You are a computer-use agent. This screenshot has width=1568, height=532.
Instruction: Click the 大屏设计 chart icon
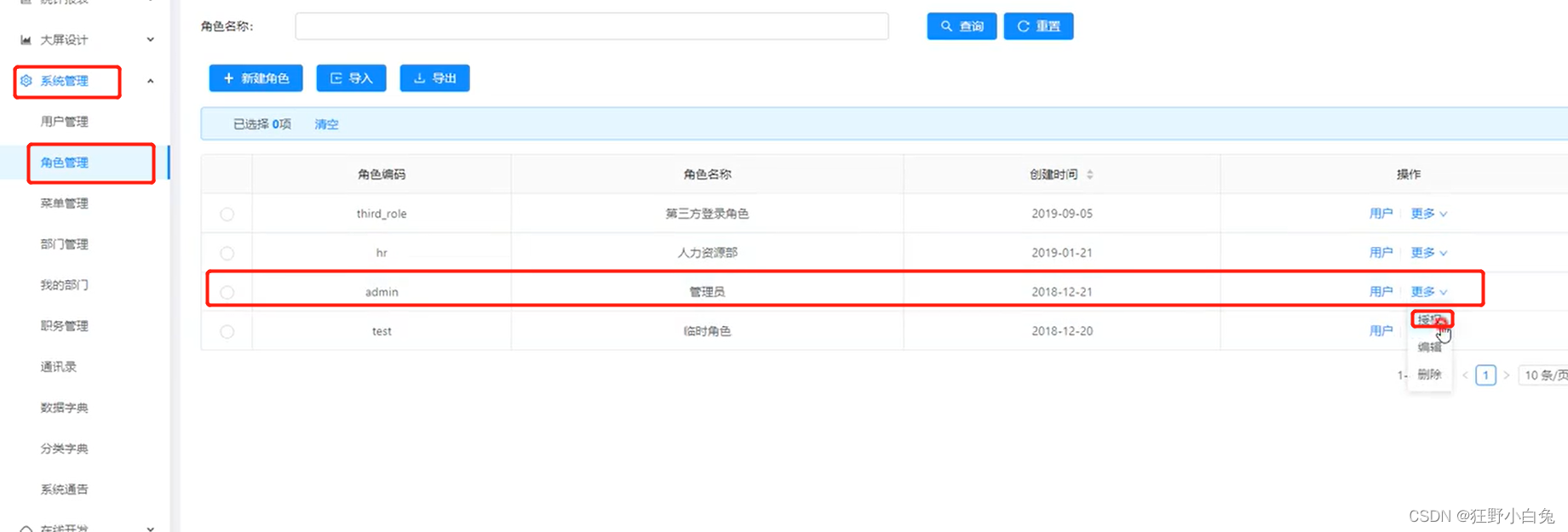(x=26, y=40)
